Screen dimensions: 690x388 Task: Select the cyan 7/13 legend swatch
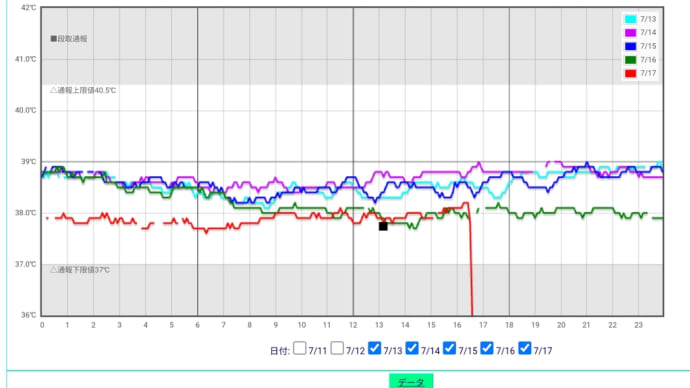(631, 19)
